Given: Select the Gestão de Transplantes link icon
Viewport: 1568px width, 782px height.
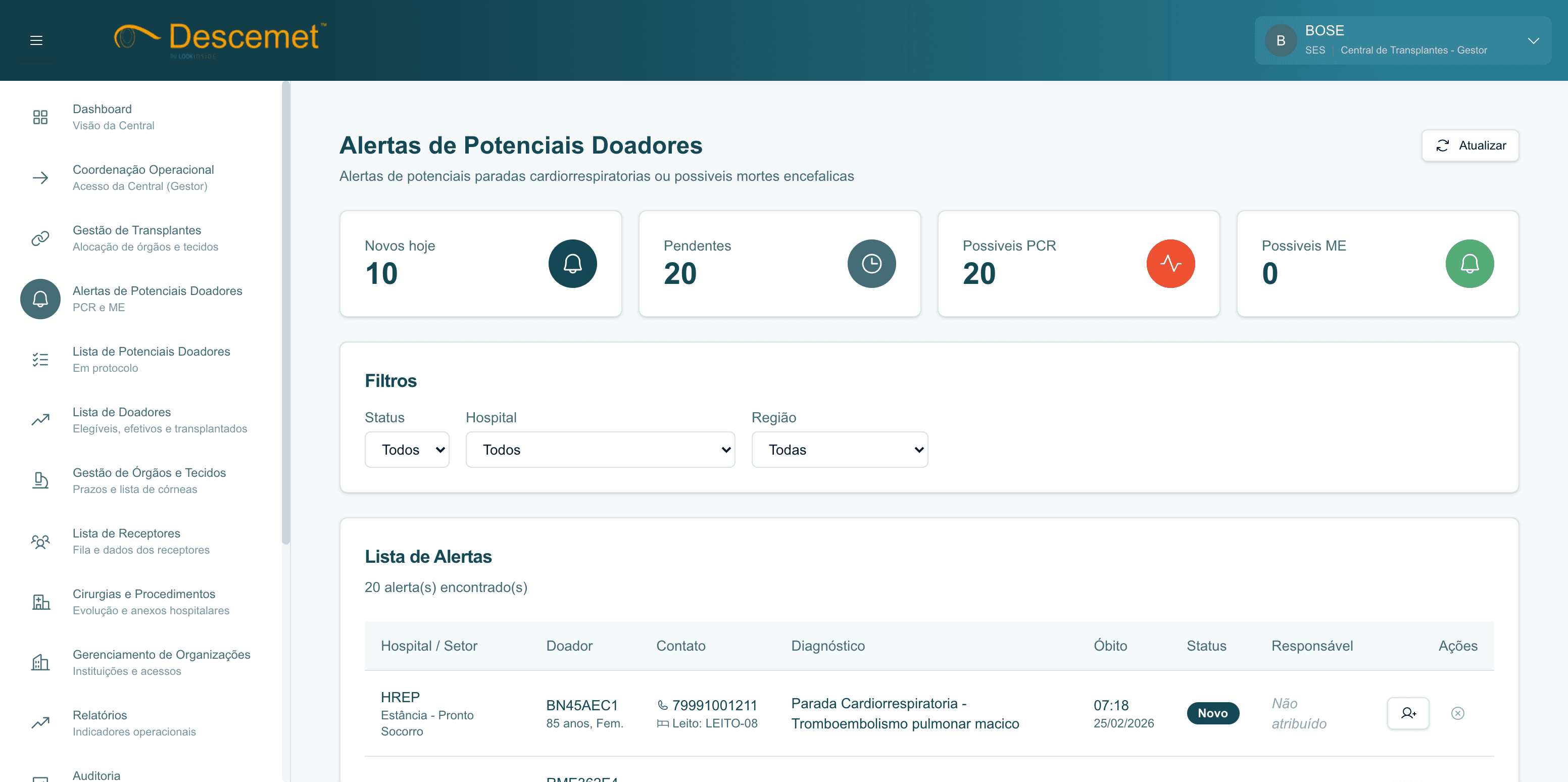Looking at the screenshot, I should point(40,238).
